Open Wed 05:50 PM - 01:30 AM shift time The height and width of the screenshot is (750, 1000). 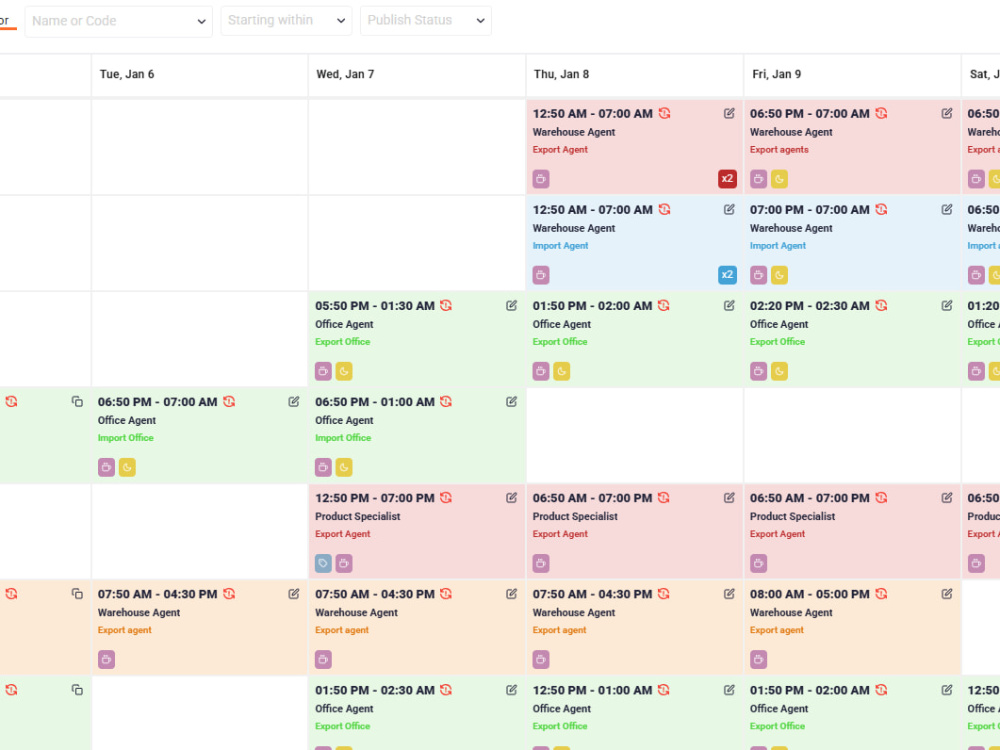(375, 306)
